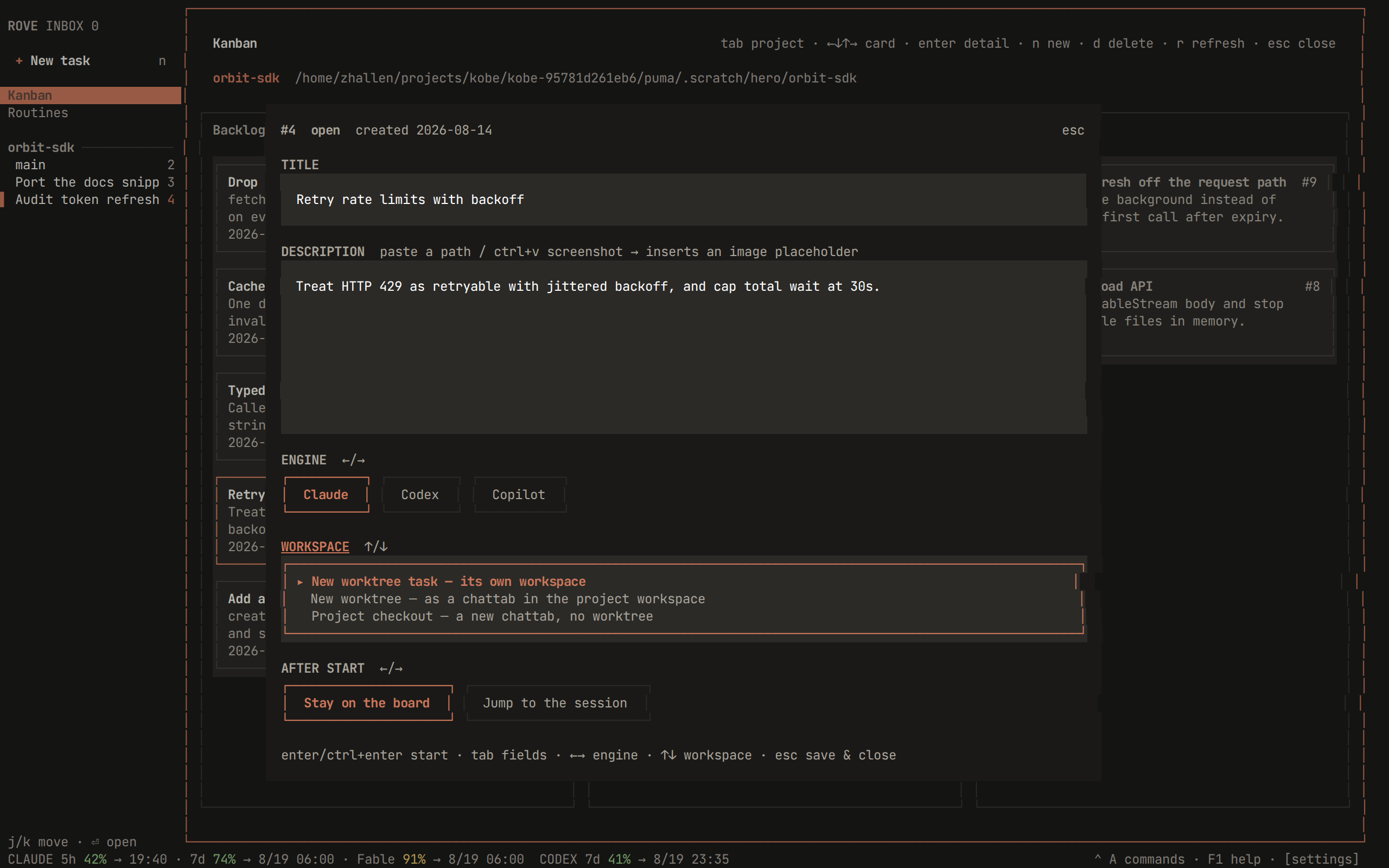Viewport: 1389px width, 868px height.
Task: Click the title field 'Retry rate limits with backoff'
Action: 684,199
